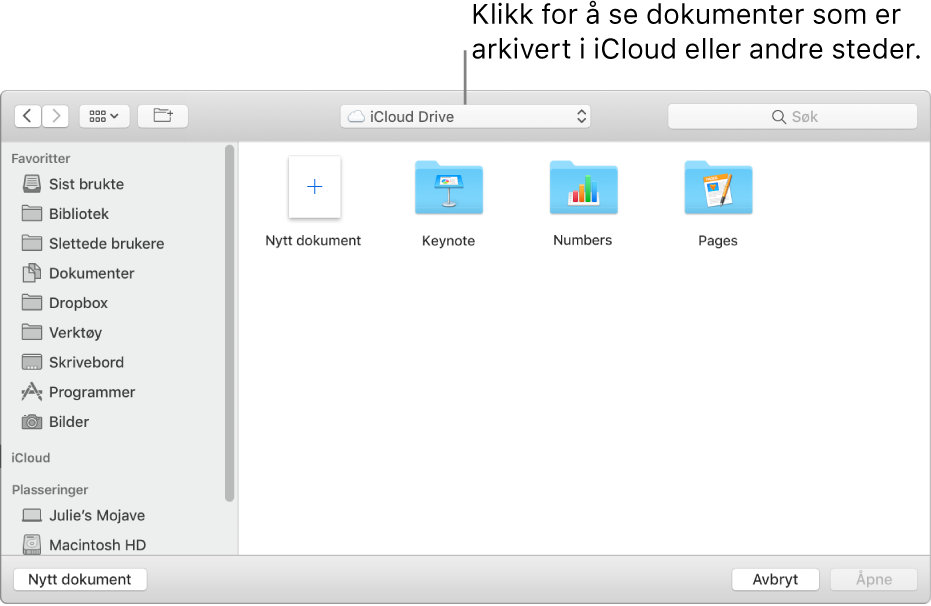
Task: Click the Sist brukte tray icon
Action: tap(32, 184)
